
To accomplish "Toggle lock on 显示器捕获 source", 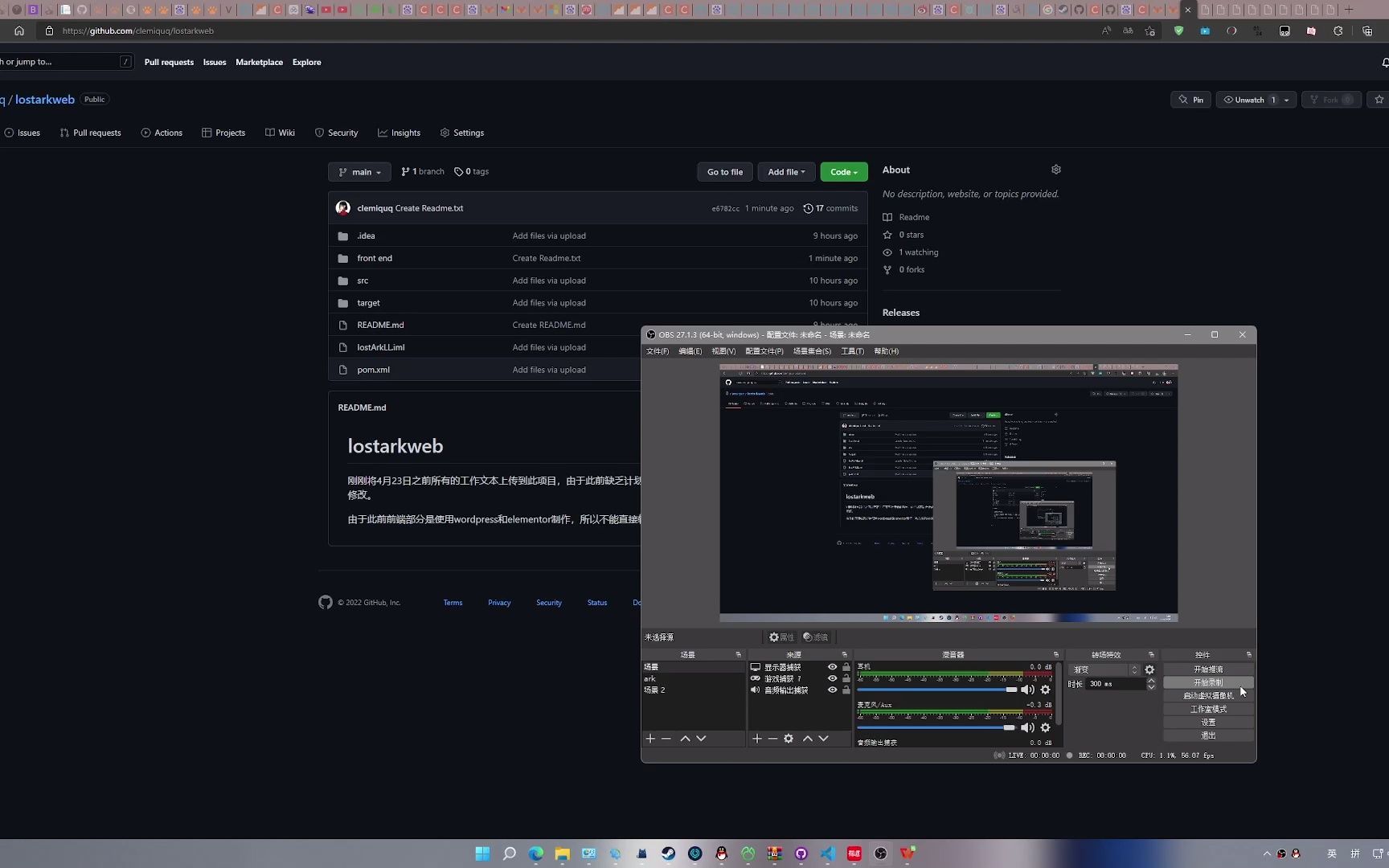I will (x=846, y=667).
